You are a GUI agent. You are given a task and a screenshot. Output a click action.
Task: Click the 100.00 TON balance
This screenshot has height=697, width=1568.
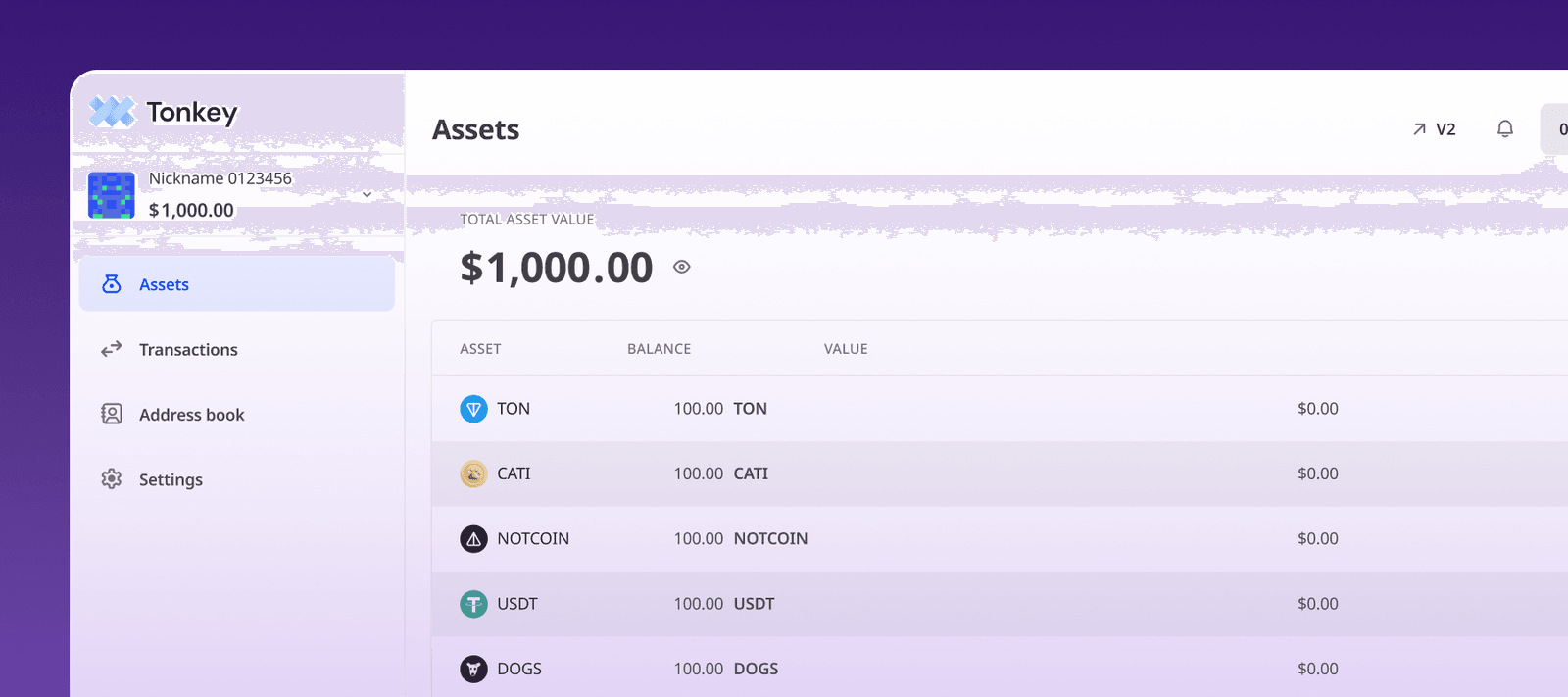(x=720, y=409)
